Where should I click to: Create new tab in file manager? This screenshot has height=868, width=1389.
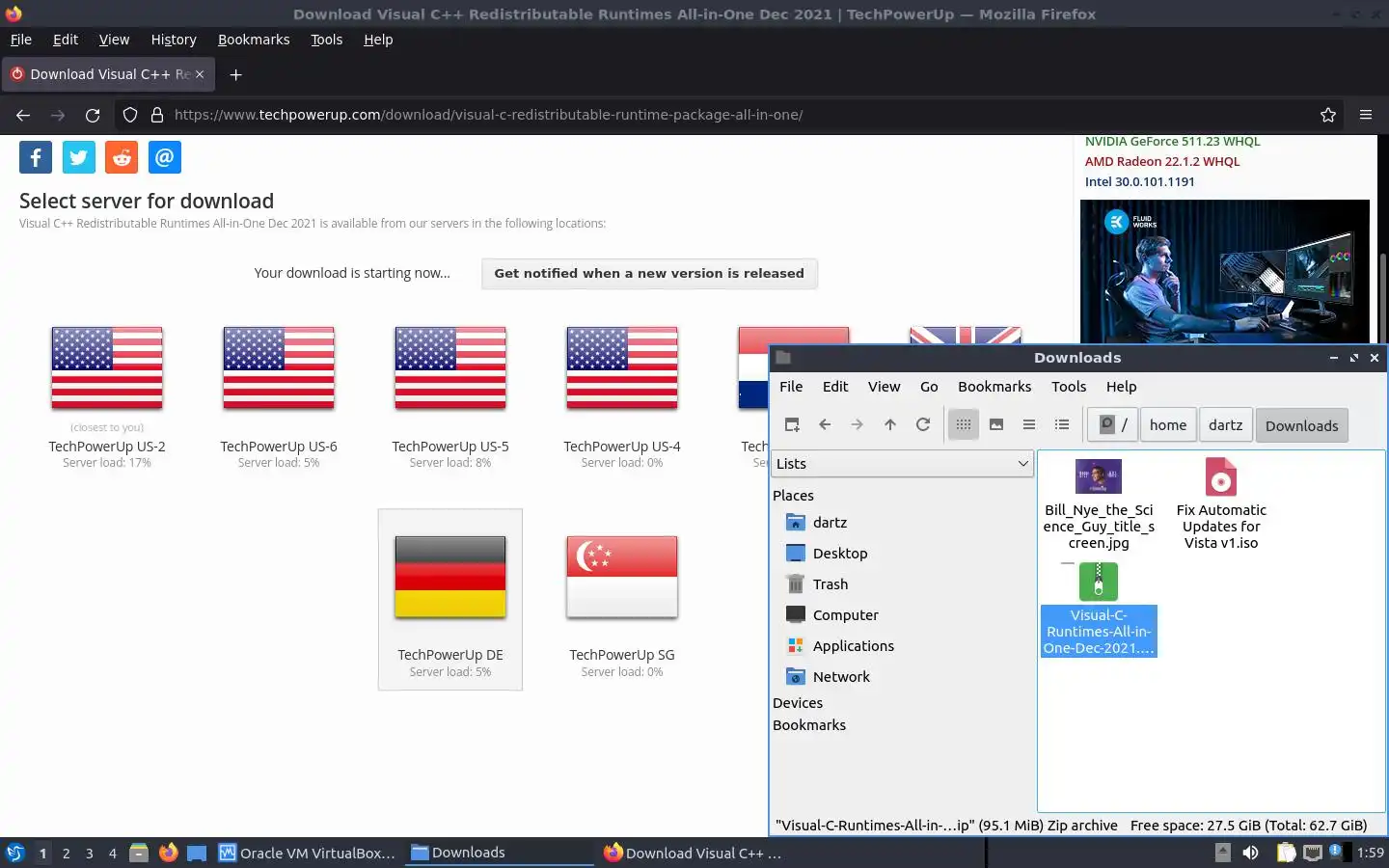coord(792,424)
